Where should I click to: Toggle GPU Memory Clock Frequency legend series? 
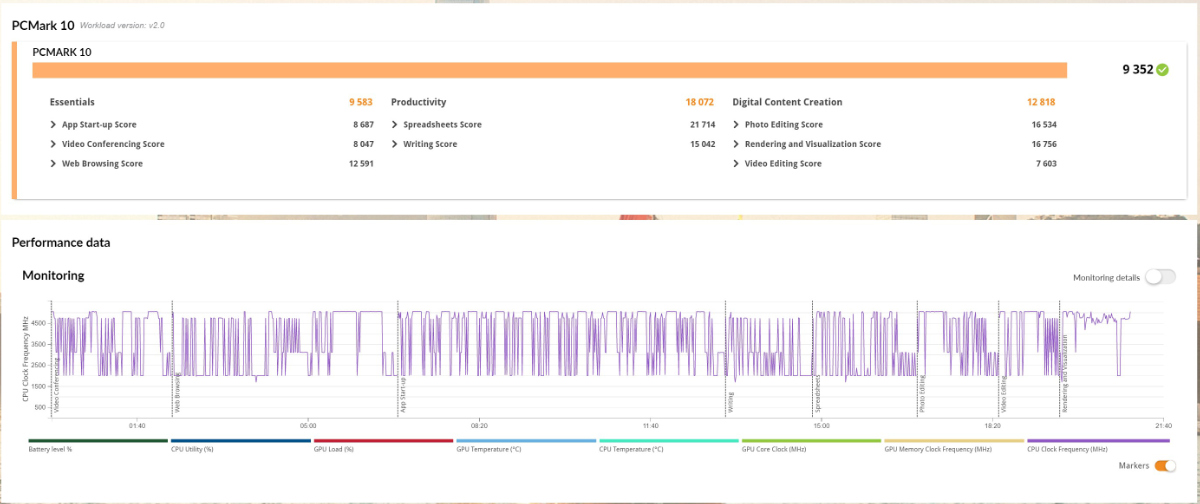955,445
